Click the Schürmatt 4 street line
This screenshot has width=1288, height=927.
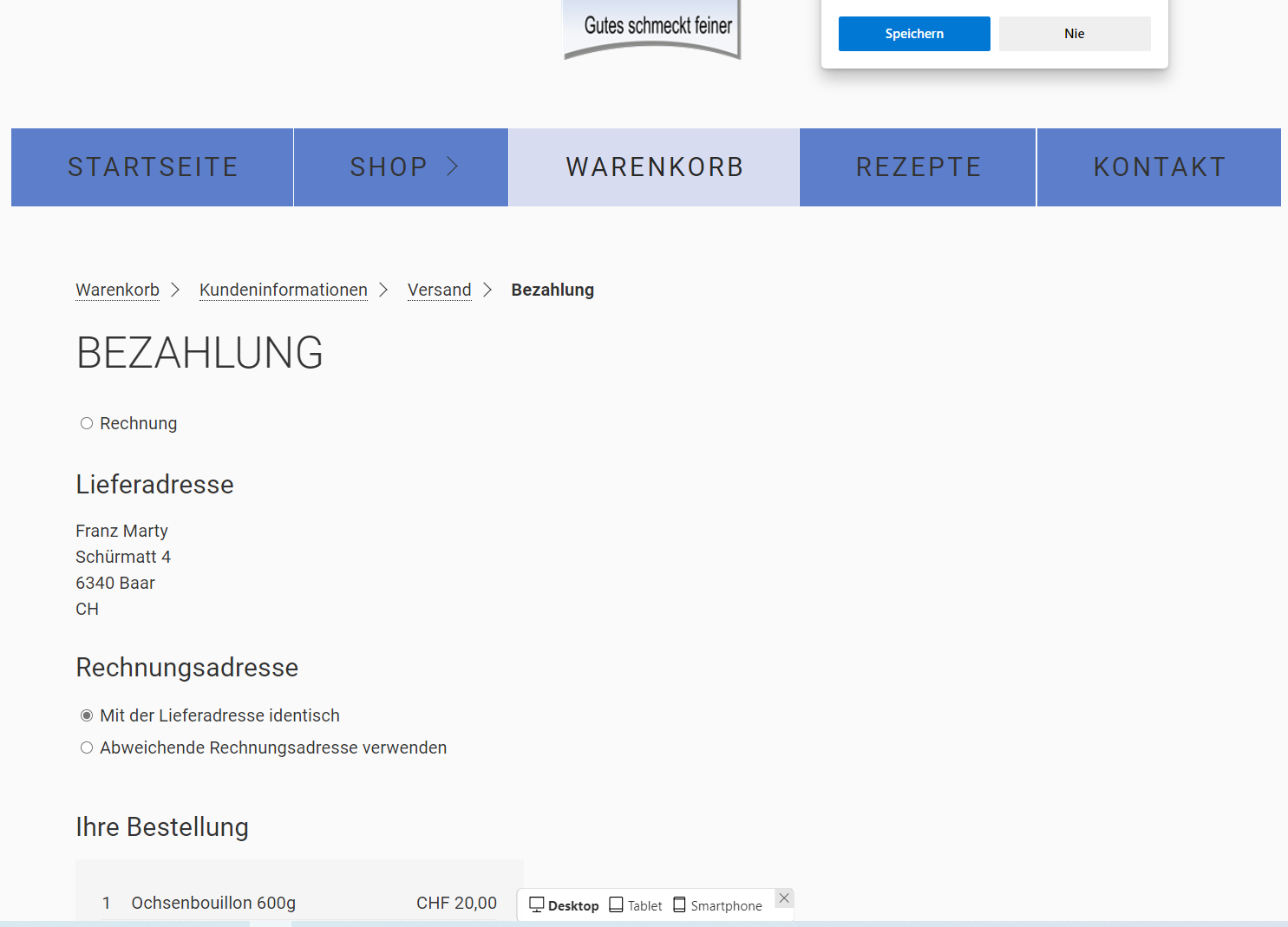(x=123, y=557)
